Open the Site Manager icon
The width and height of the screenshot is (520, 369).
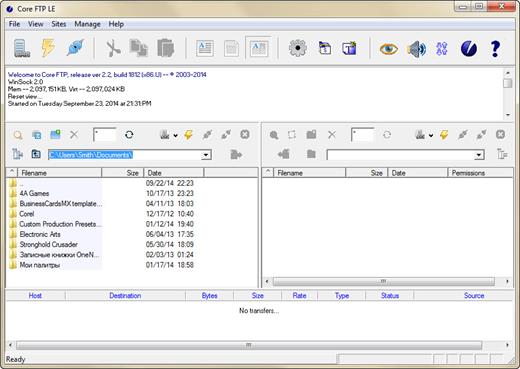pyautogui.click(x=22, y=48)
